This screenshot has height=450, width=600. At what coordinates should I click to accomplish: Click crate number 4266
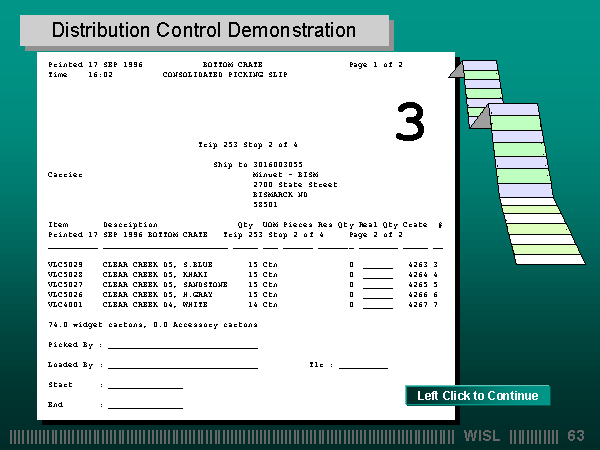(418, 294)
